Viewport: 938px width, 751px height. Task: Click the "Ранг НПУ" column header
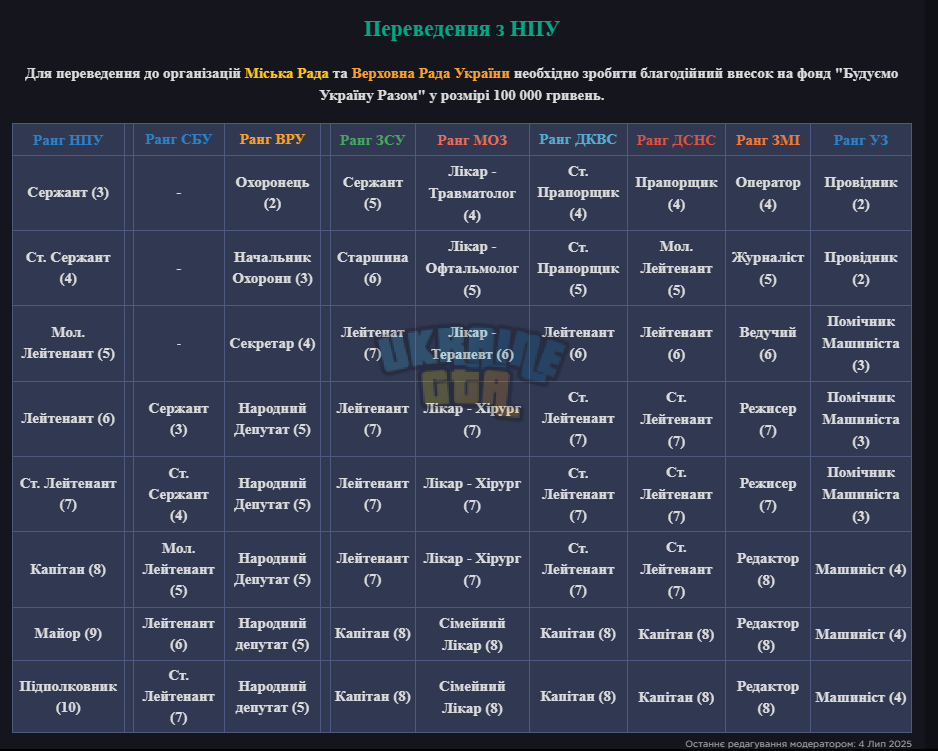[x=68, y=140]
